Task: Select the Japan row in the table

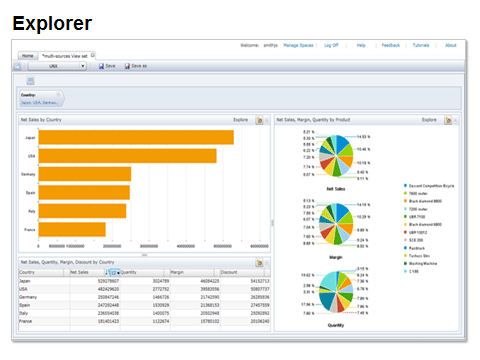Action: 144,281
